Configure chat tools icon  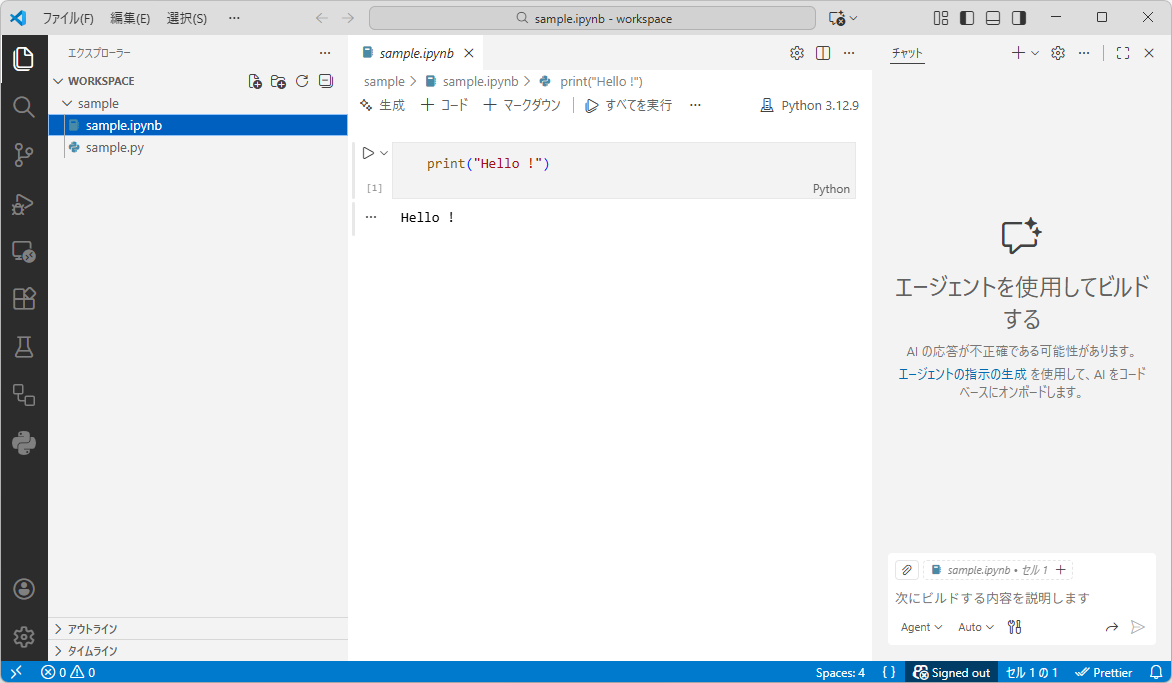(x=1014, y=627)
